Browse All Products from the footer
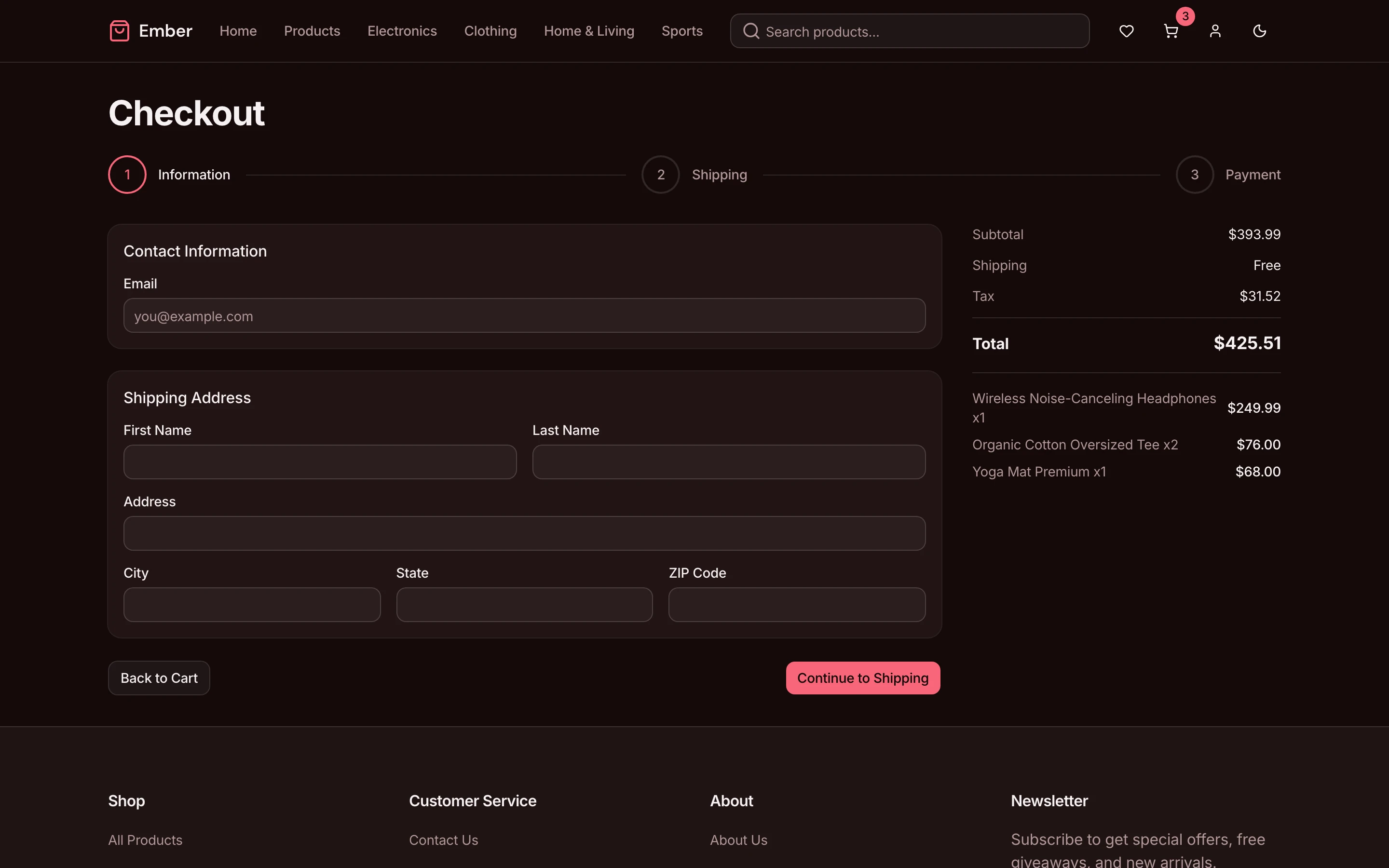Image resolution: width=1389 pixels, height=868 pixels. (x=145, y=839)
